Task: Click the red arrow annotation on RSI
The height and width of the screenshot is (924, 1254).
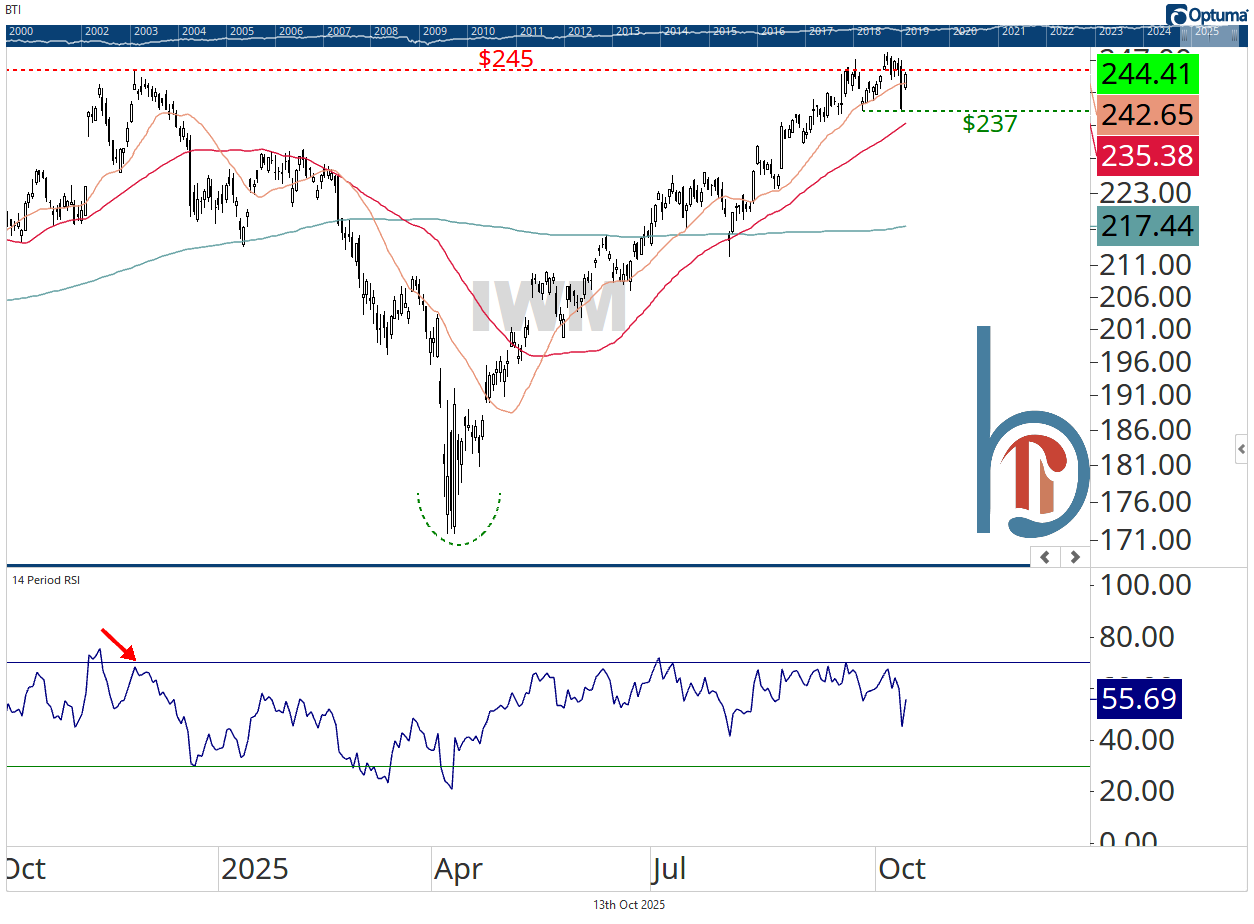Action: coord(119,645)
